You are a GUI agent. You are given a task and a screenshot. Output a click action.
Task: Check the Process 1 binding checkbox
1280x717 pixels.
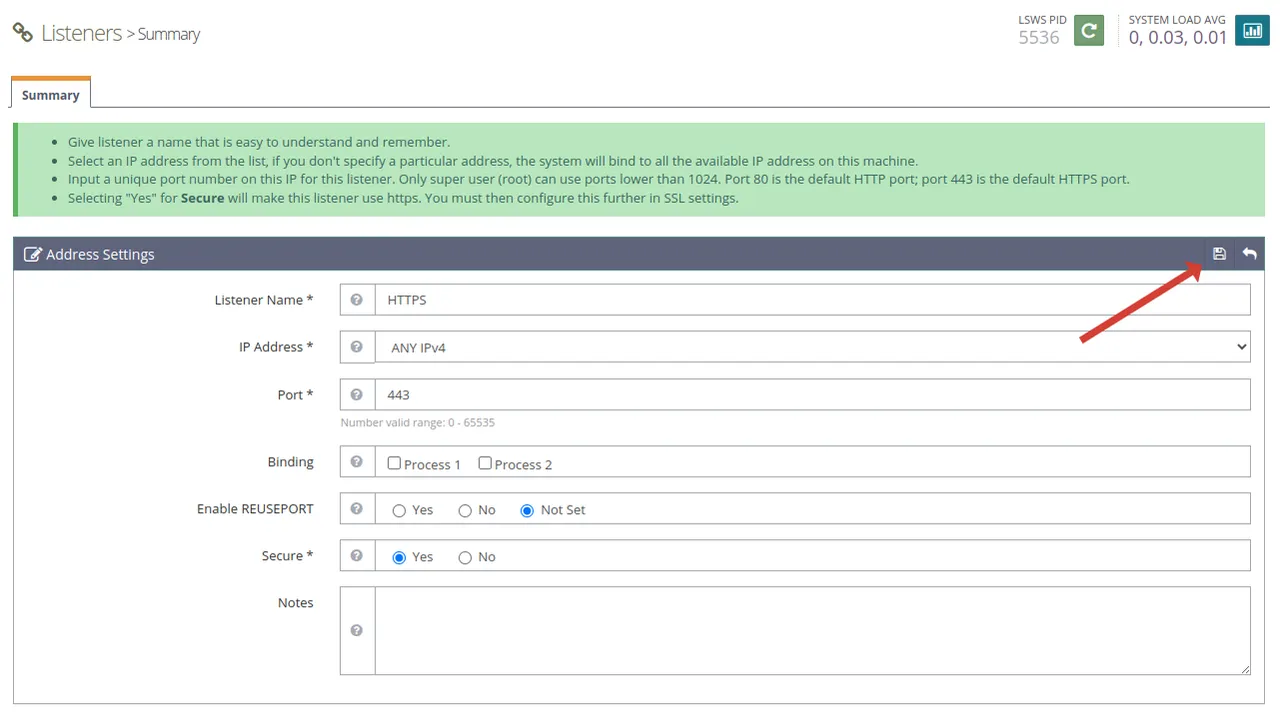394,463
